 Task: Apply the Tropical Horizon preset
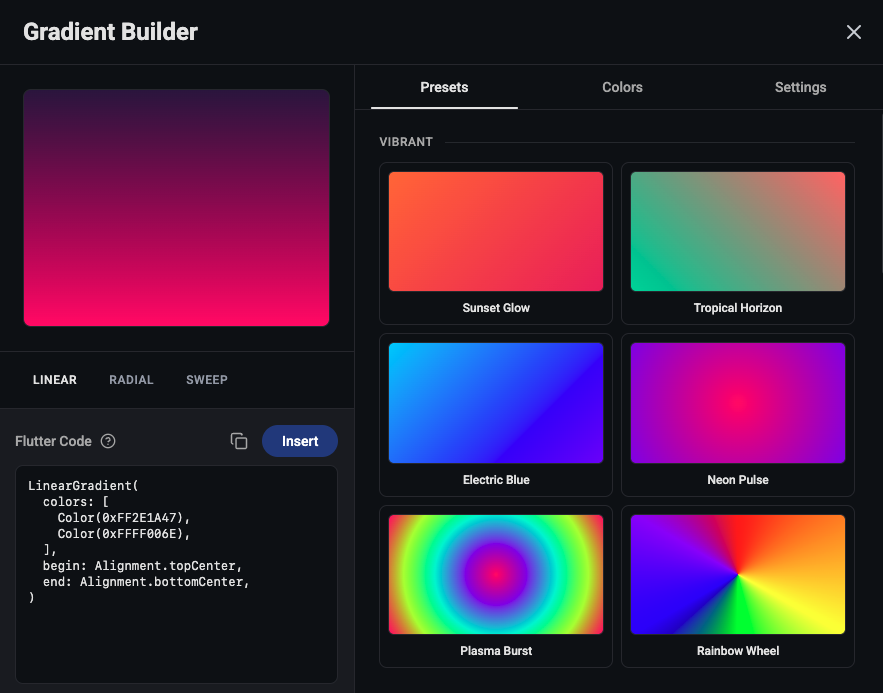(x=737, y=231)
